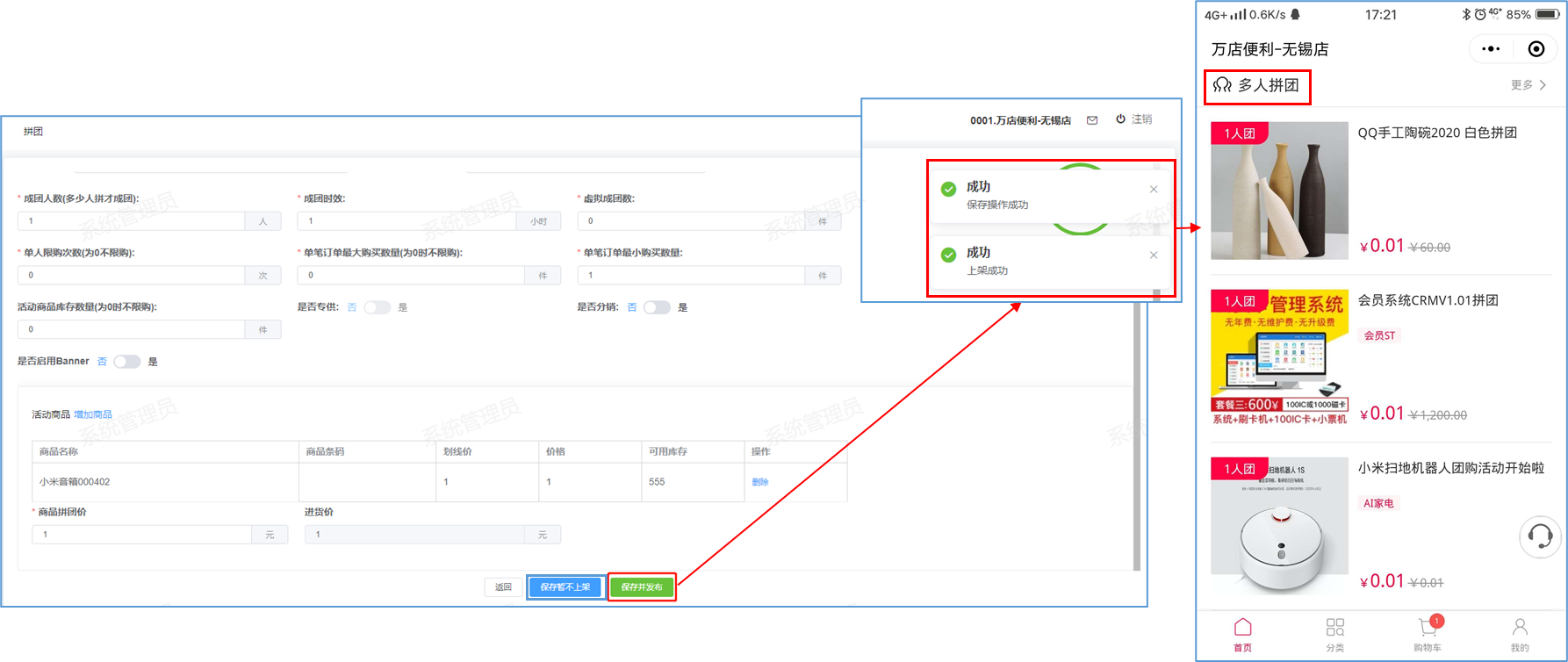Tap the 万店便利-无锡店 mini-program title
This screenshot has height=662, width=1568.
point(1270,49)
